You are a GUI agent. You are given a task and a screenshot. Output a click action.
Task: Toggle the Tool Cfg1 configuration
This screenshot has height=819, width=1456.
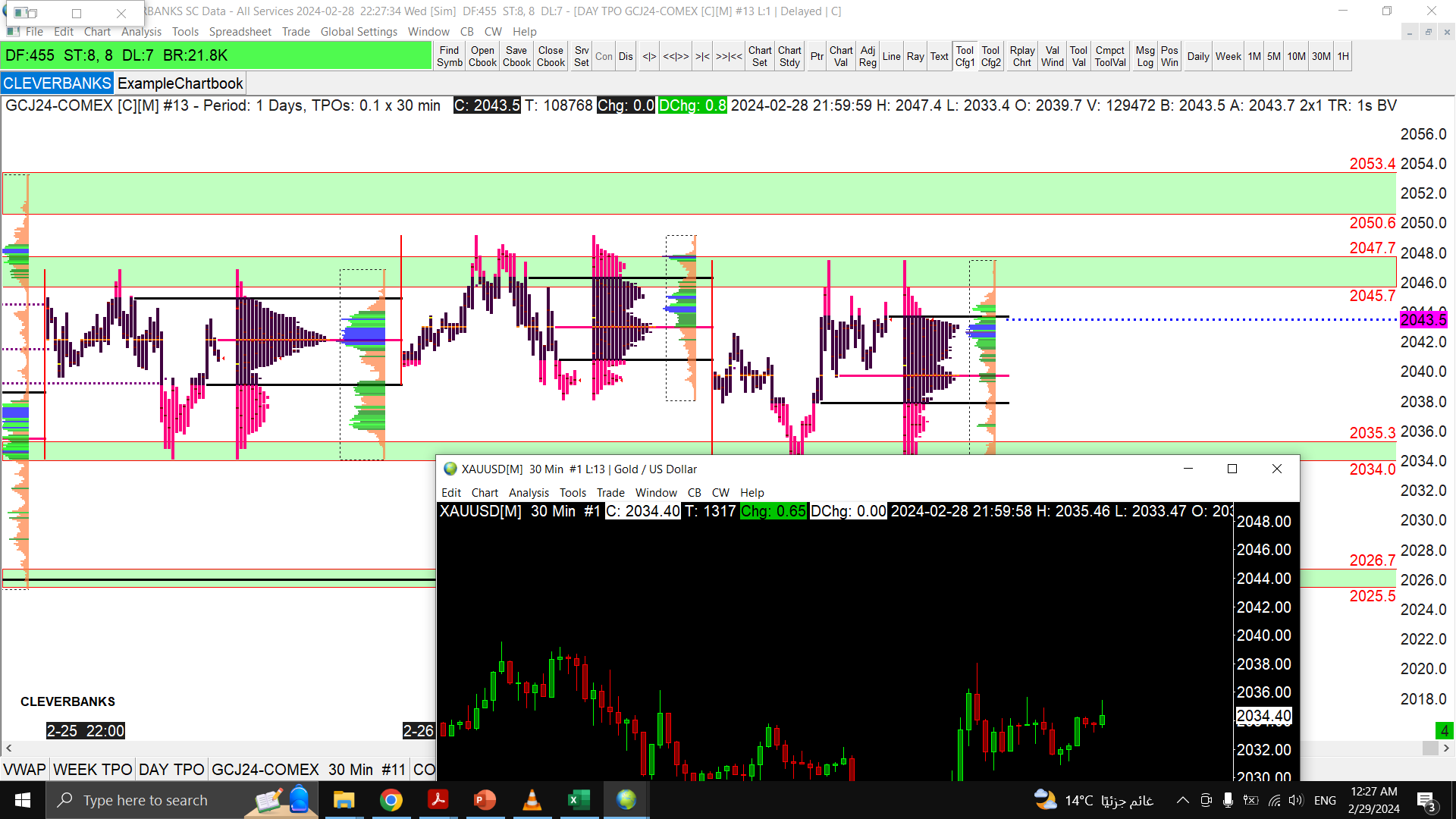[x=965, y=56]
